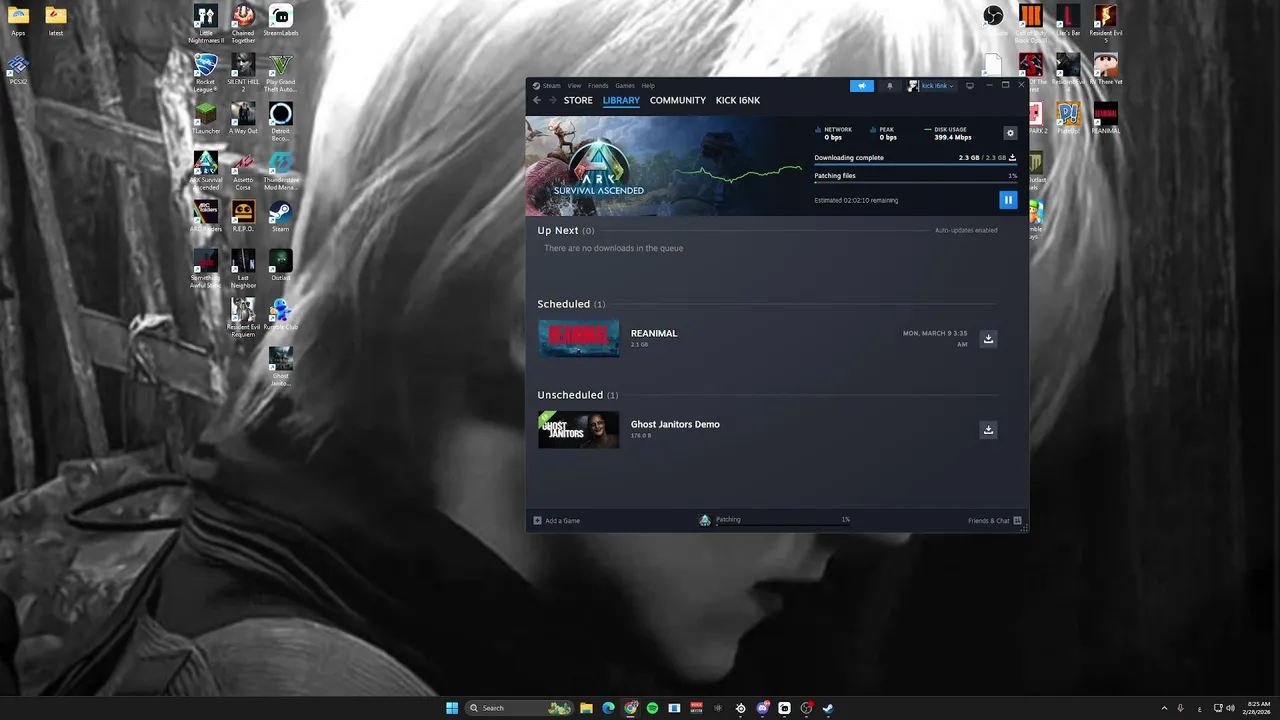1280x720 pixels.
Task: Select the SILENT HILL 2 desktop icon
Action: 243,73
